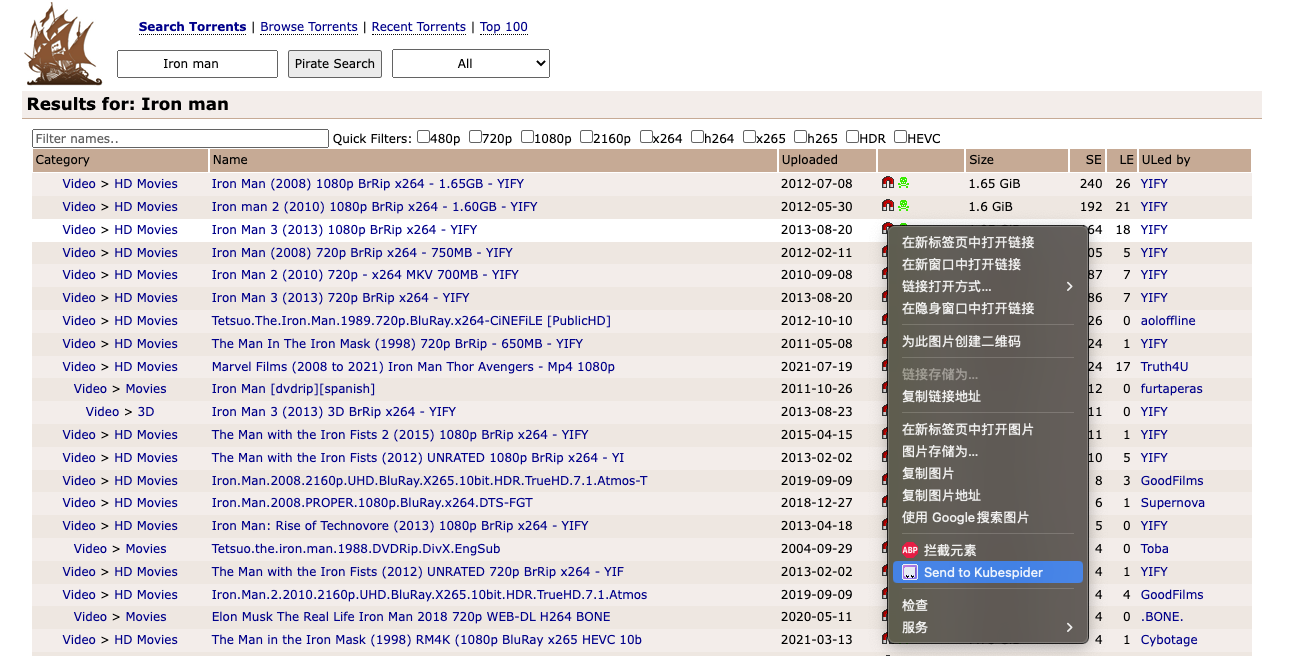
Task: Click the Kubespider icon in context menu
Action: (x=909, y=572)
